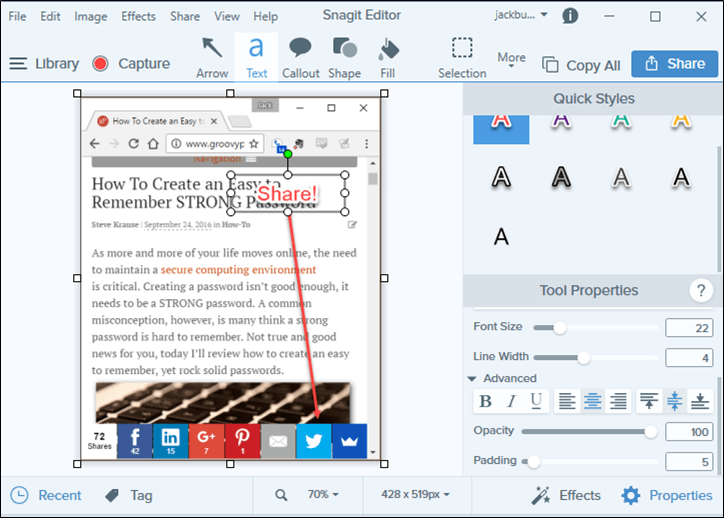
Task: Click the Opacity value field
Action: [689, 432]
